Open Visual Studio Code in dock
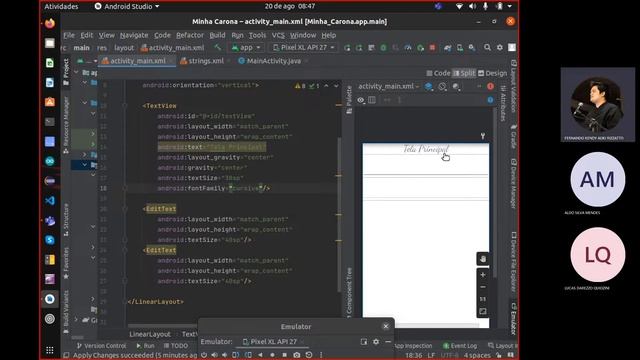This screenshot has height=360, width=640. coord(50,200)
